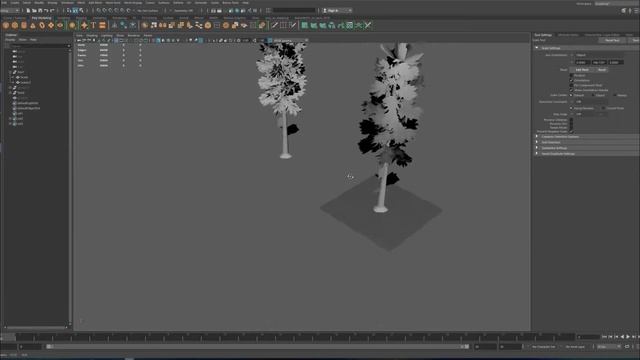Click the Open Scene icon

click(34, 11)
